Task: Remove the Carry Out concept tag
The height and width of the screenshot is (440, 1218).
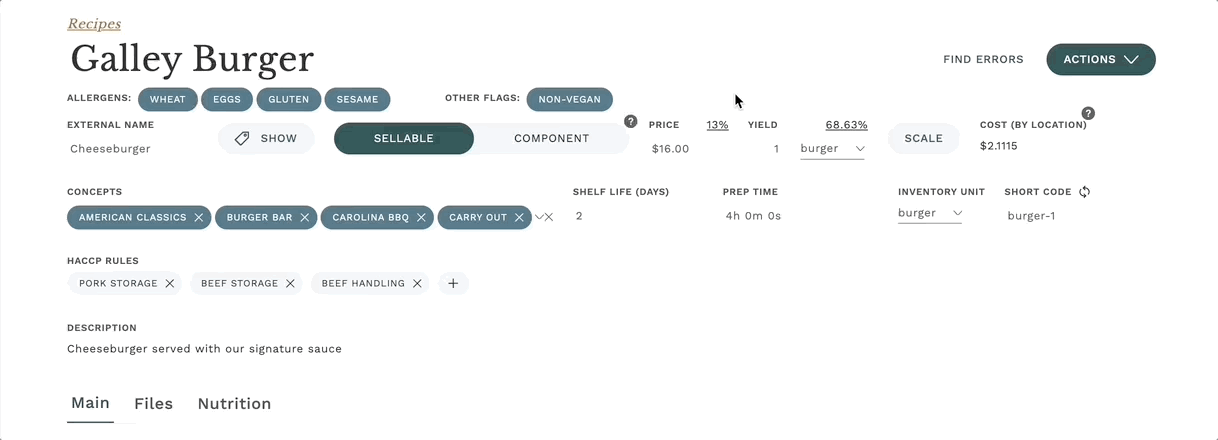Action: pos(520,217)
